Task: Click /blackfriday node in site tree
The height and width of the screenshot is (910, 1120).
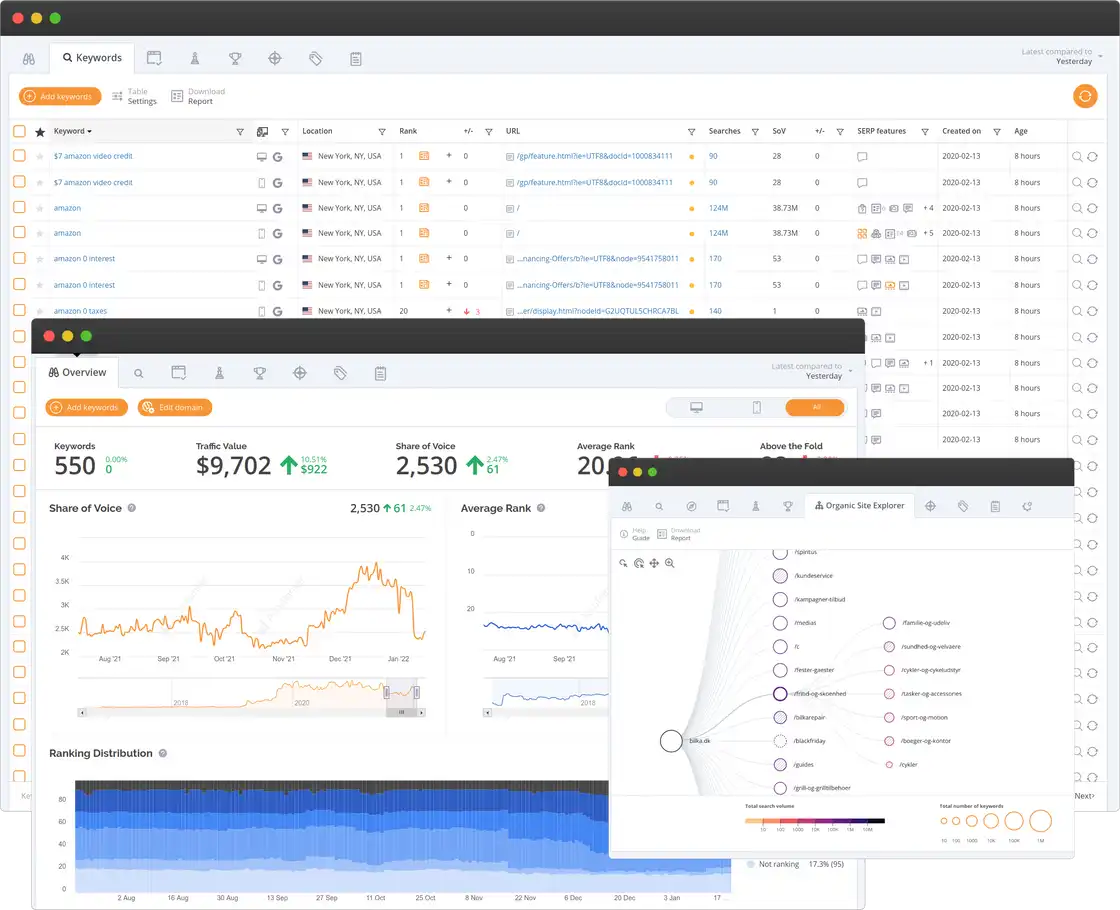Action: coord(780,741)
